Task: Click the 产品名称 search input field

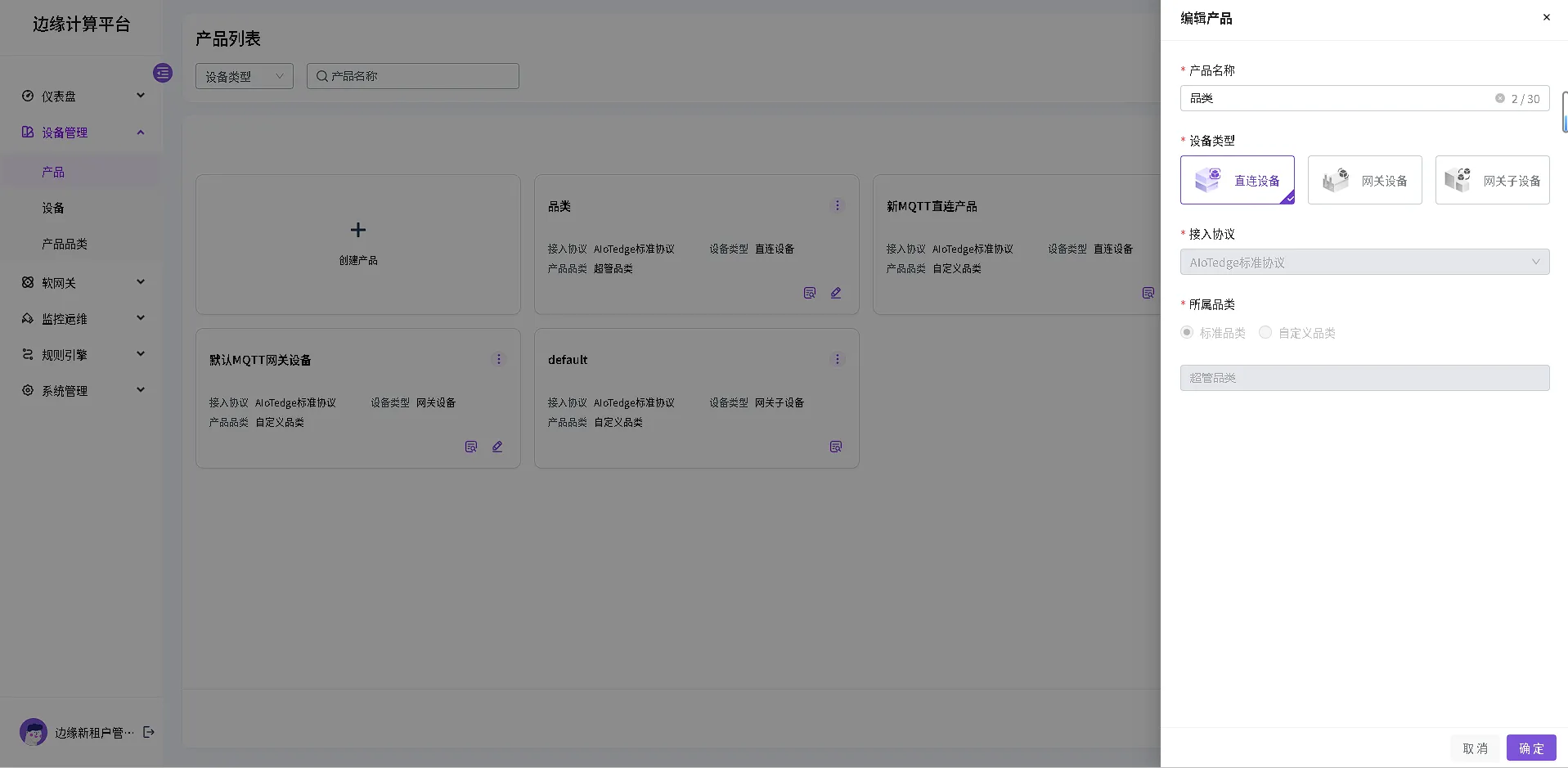Action: coord(413,76)
